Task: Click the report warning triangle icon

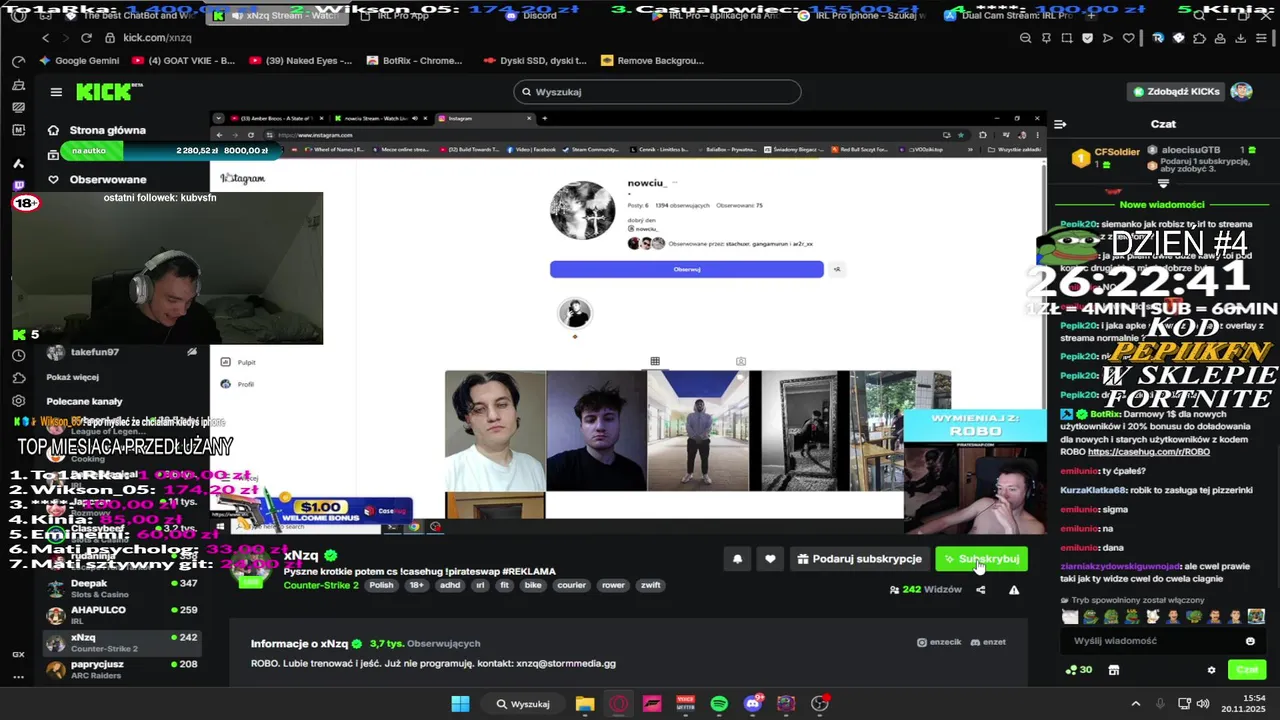Action: click(1014, 590)
